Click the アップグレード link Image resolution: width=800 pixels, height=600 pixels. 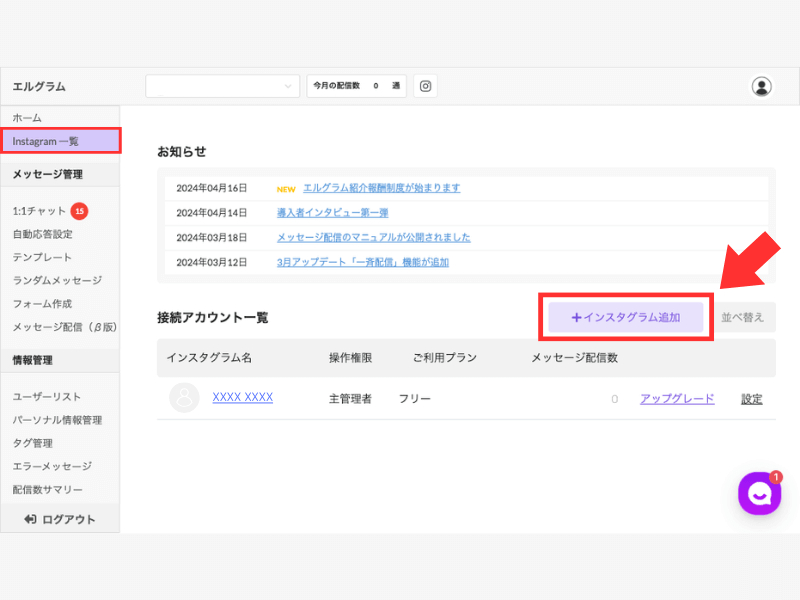[x=677, y=399]
